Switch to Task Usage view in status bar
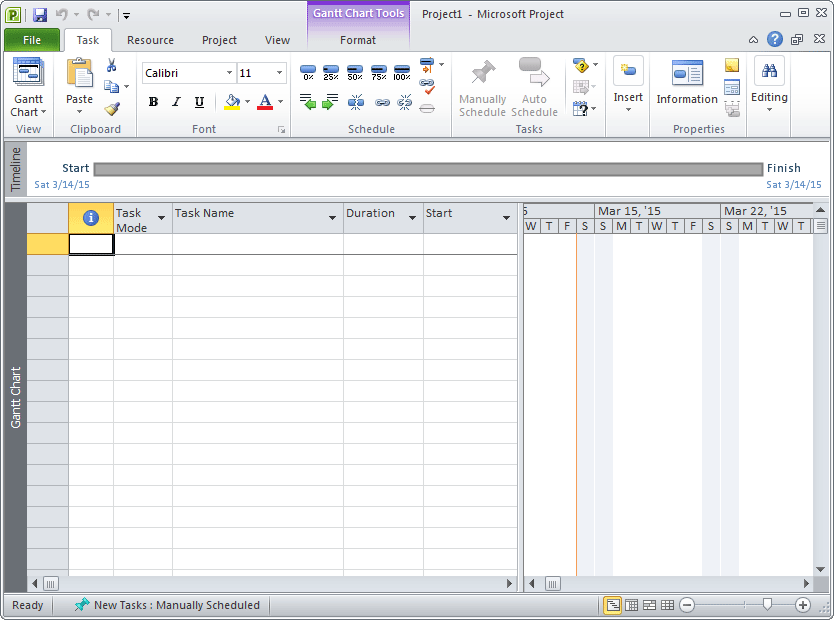834x620 pixels. pos(631,605)
